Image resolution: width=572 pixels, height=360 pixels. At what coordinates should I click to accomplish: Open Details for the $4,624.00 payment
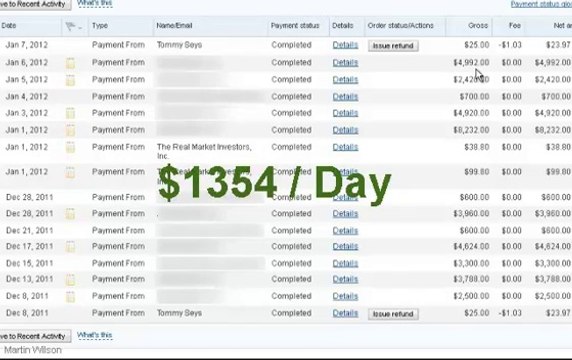pos(345,247)
